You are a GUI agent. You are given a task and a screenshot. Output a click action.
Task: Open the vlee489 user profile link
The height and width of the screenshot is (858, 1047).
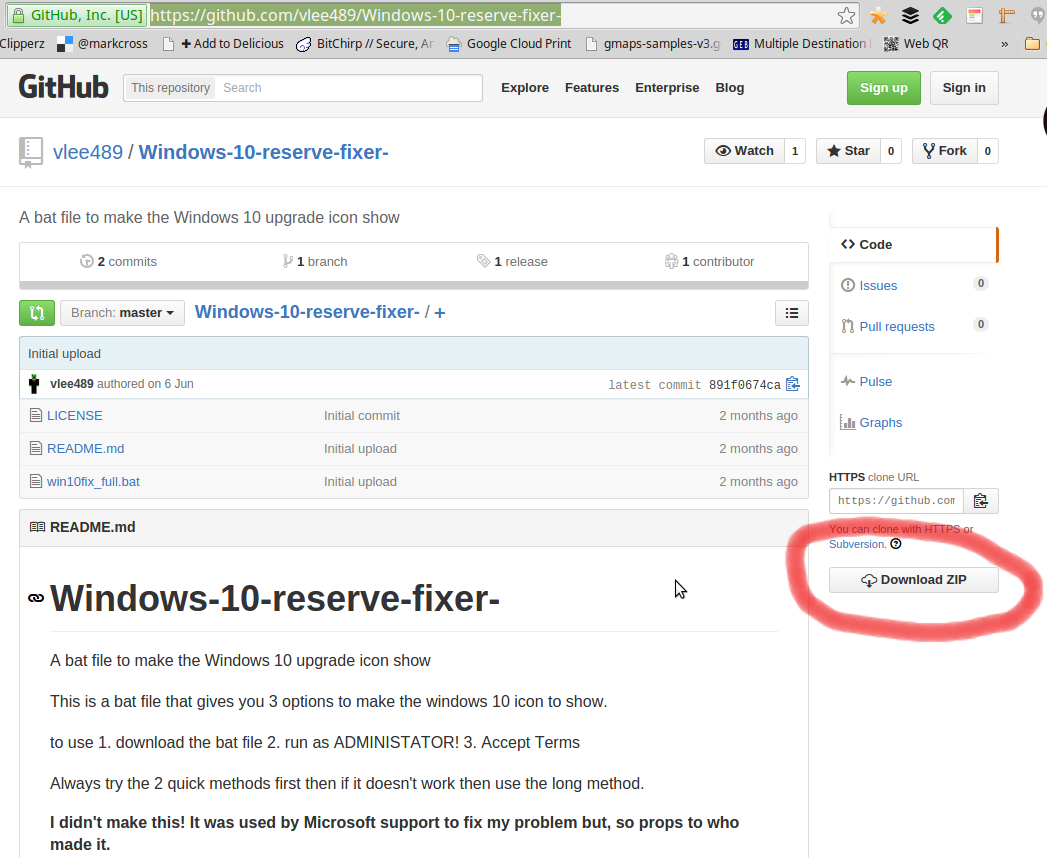pos(87,152)
